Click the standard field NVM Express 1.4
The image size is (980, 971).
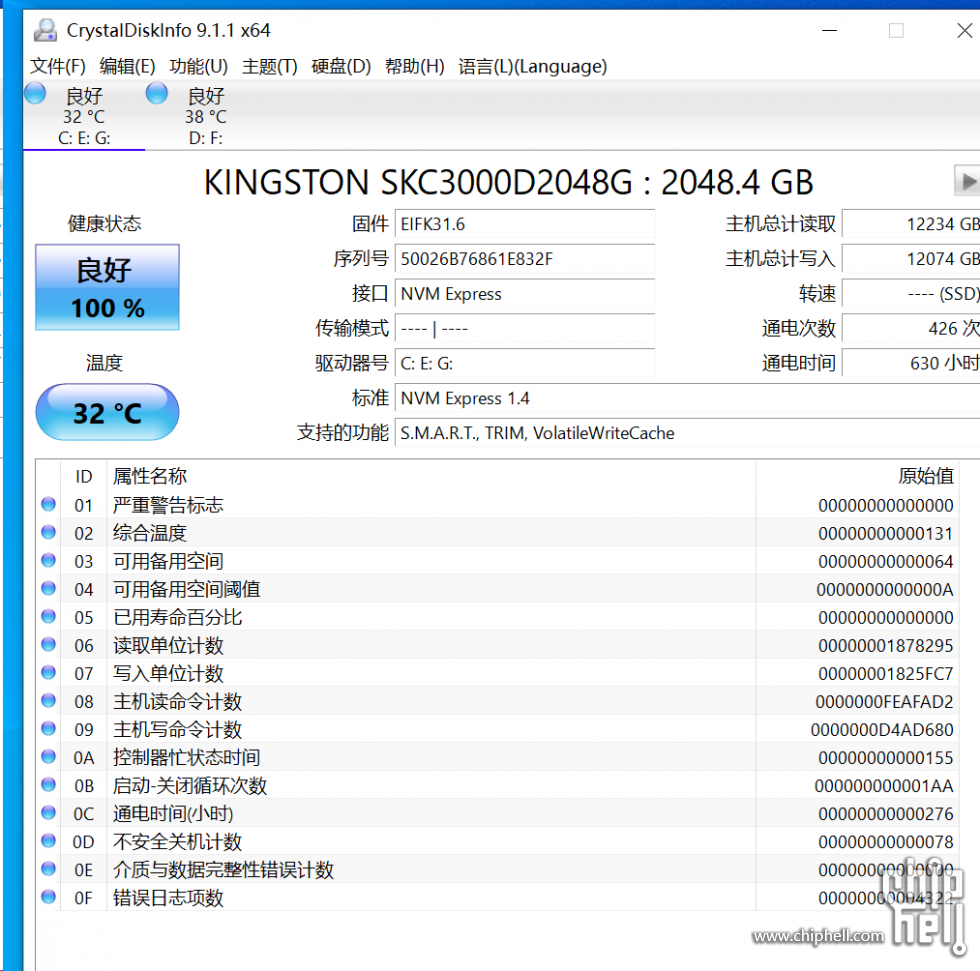[x=688, y=398]
